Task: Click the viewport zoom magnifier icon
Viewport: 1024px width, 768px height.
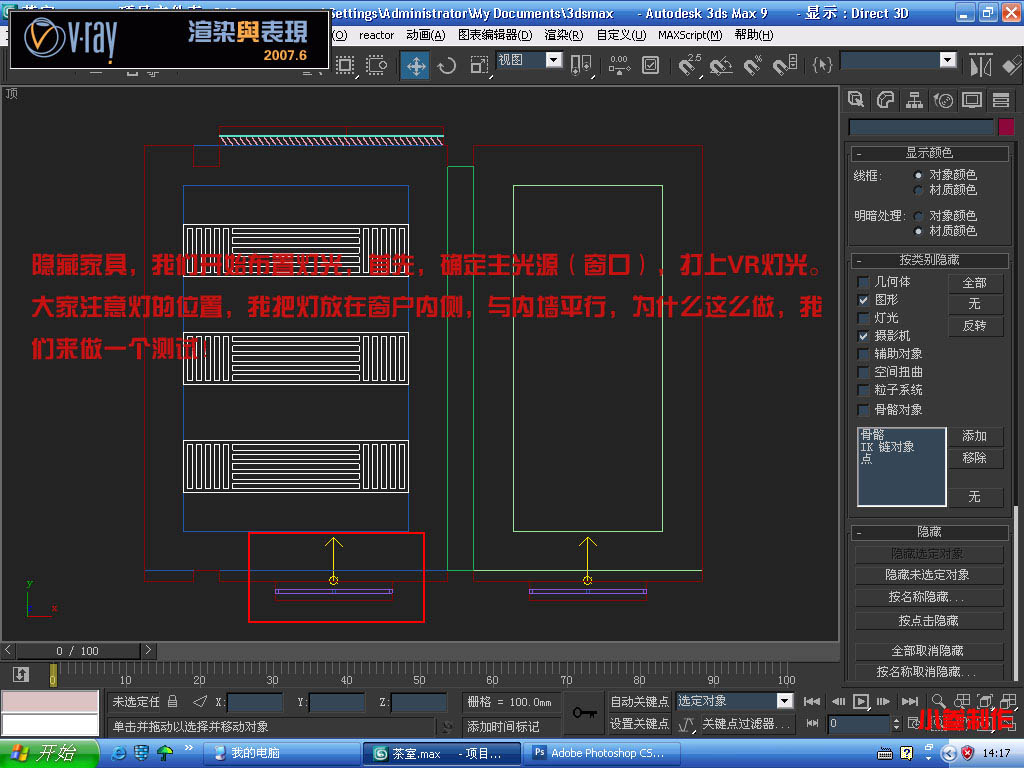Action: click(938, 701)
